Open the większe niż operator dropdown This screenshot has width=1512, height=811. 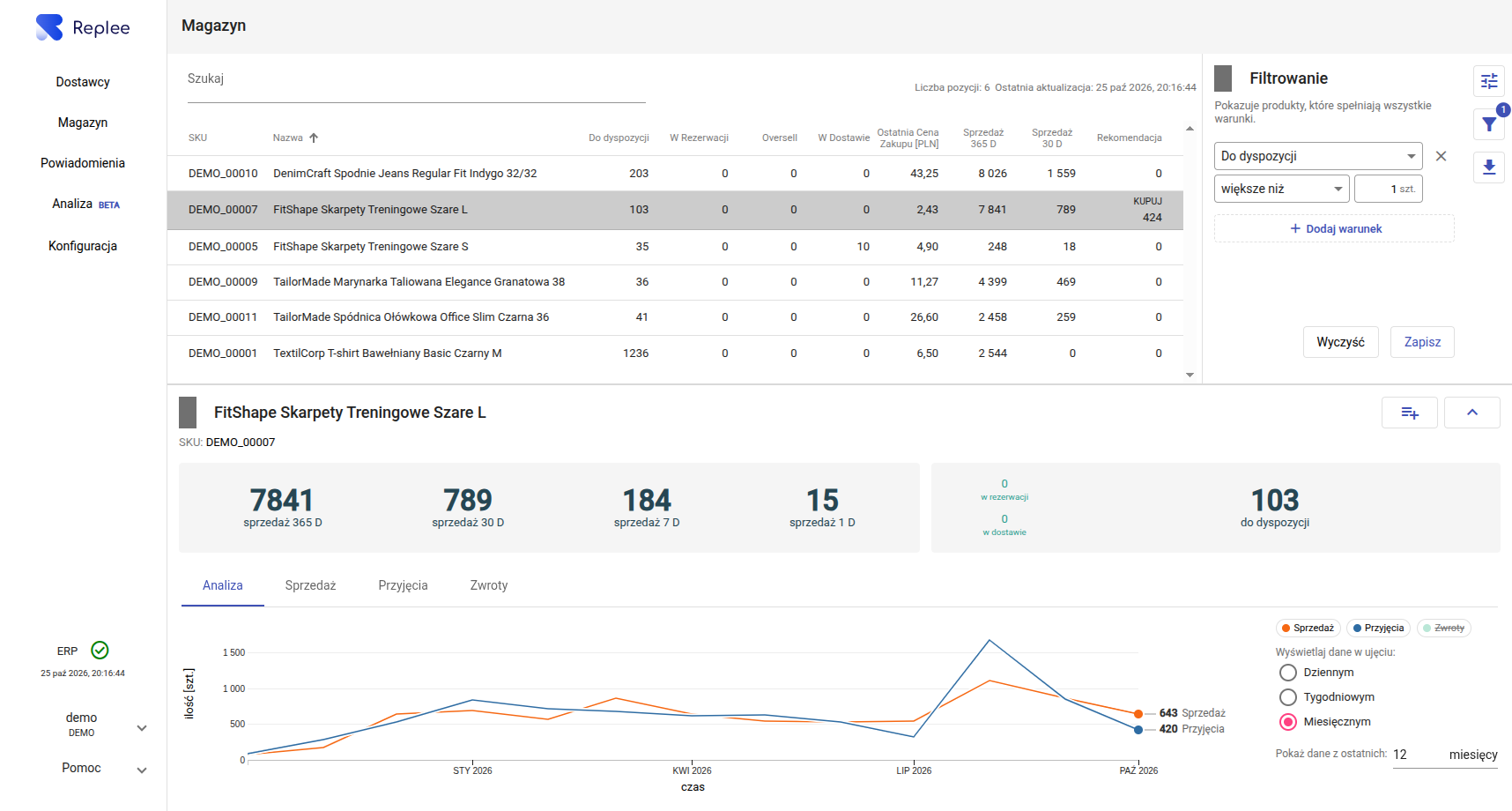(1282, 189)
